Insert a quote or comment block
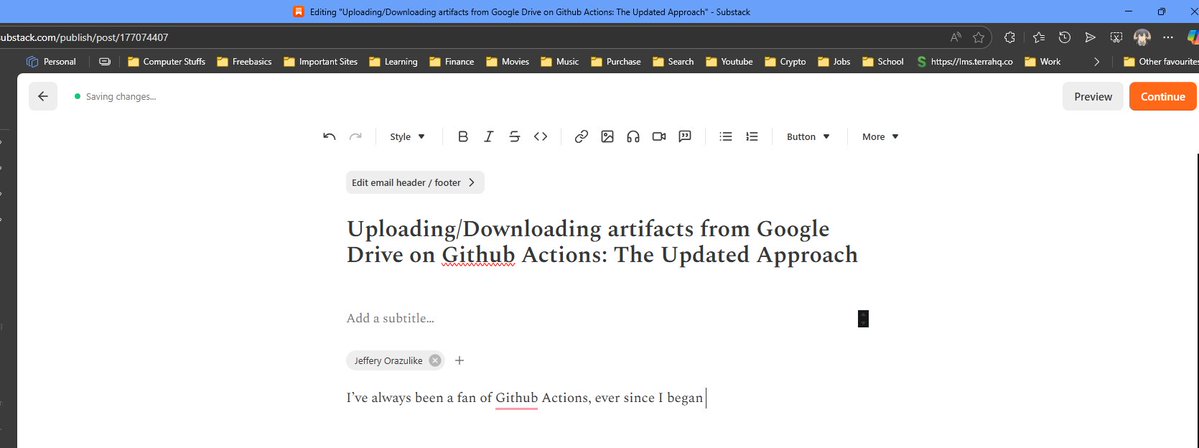The height and width of the screenshot is (448, 1199). pyautogui.click(x=685, y=137)
